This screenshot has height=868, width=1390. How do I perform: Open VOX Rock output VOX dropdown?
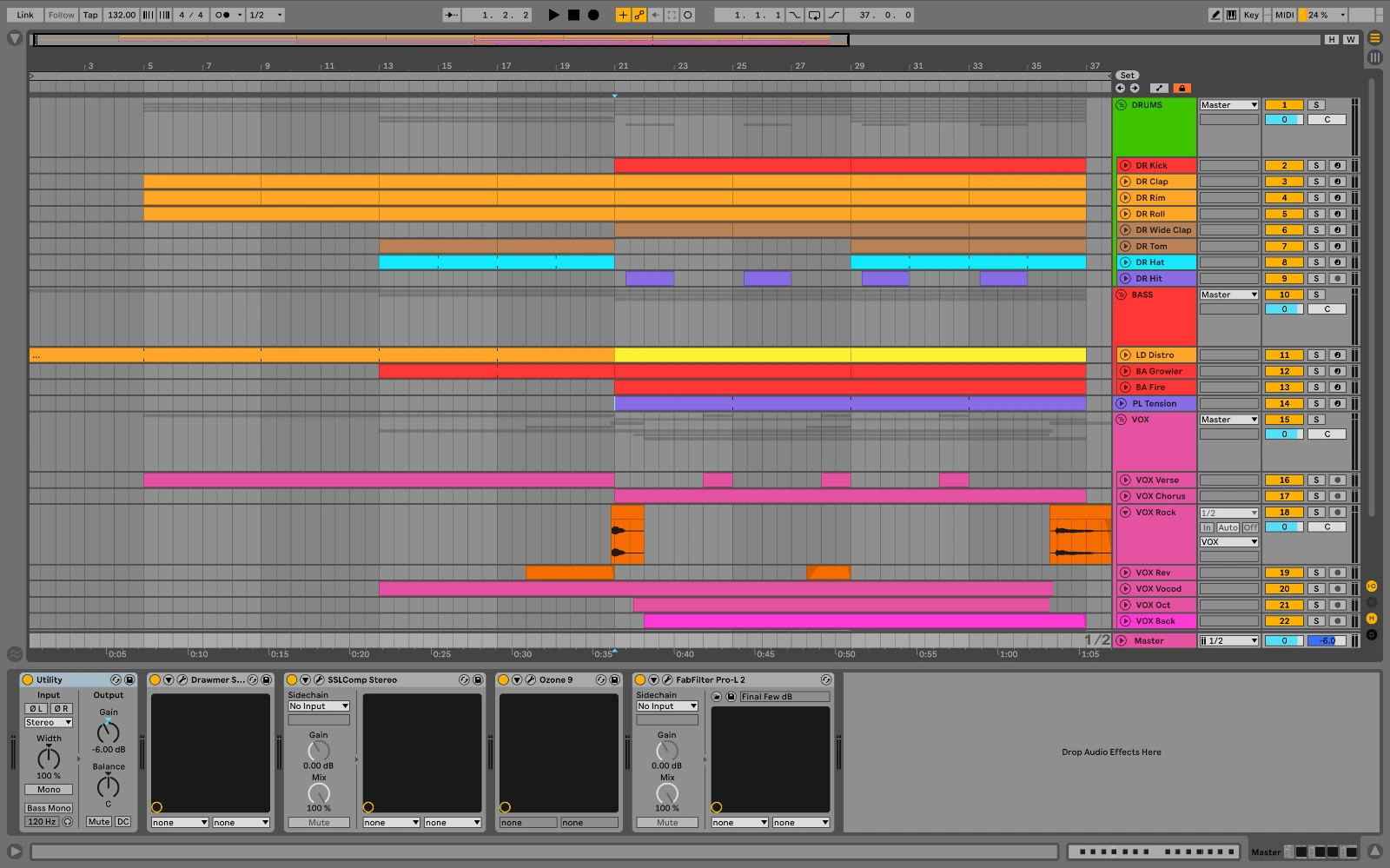(x=1228, y=542)
